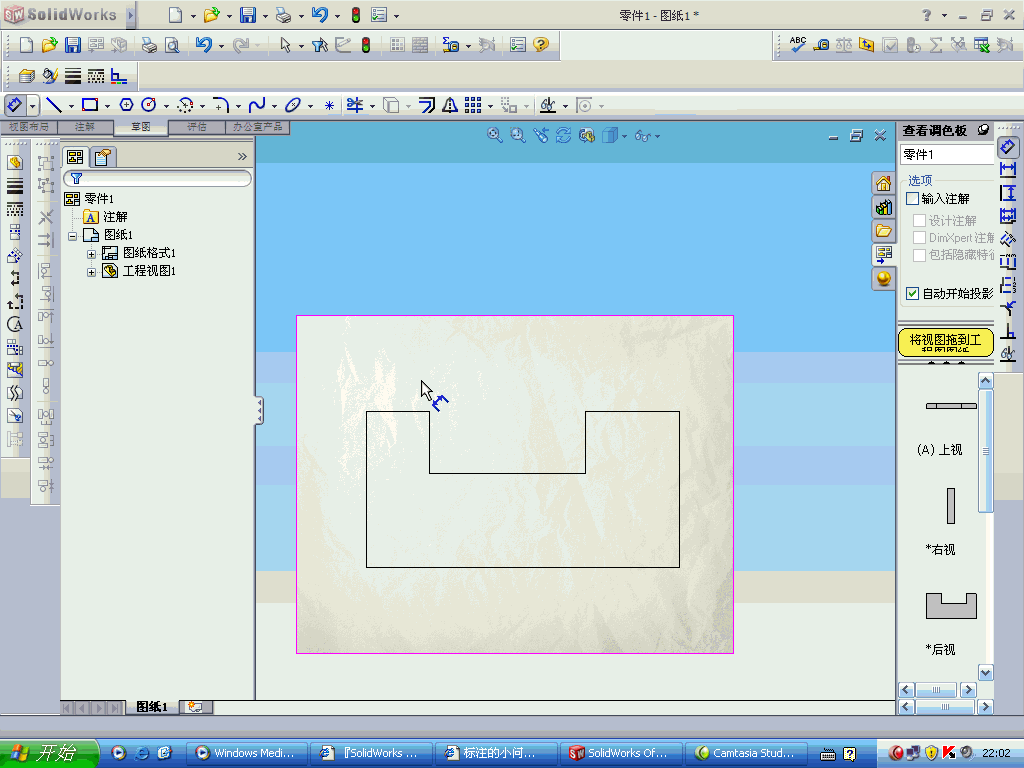Click the Undo icon in standard toolbar
Screen dimensions: 1024x768
[204, 45]
